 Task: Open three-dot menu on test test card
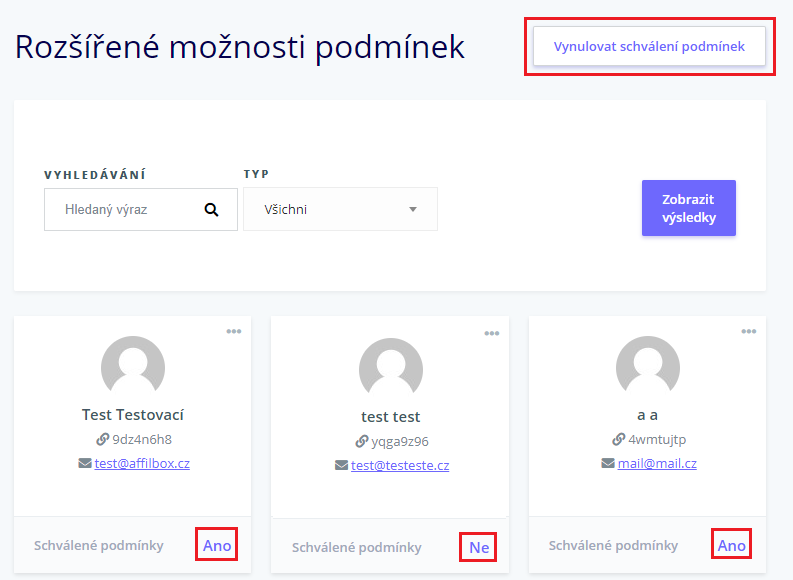click(x=492, y=333)
